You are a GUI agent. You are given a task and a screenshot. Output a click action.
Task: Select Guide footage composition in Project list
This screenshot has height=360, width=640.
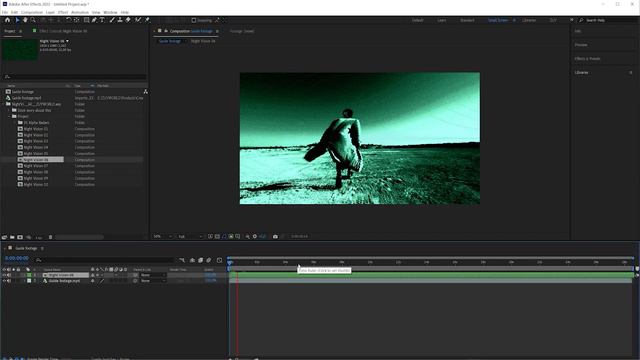pos(23,92)
